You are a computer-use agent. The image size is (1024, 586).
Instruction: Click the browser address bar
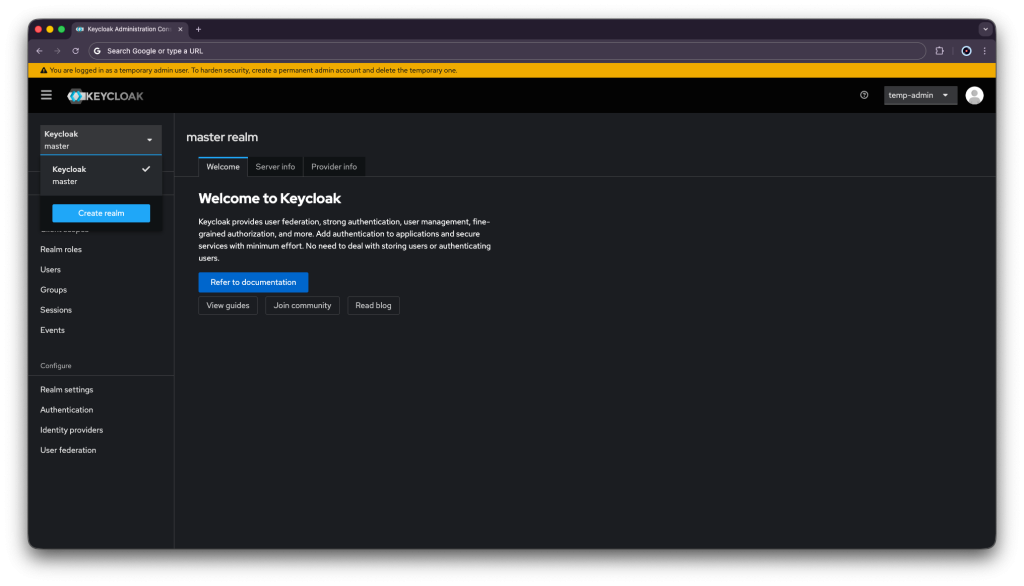click(x=500, y=51)
